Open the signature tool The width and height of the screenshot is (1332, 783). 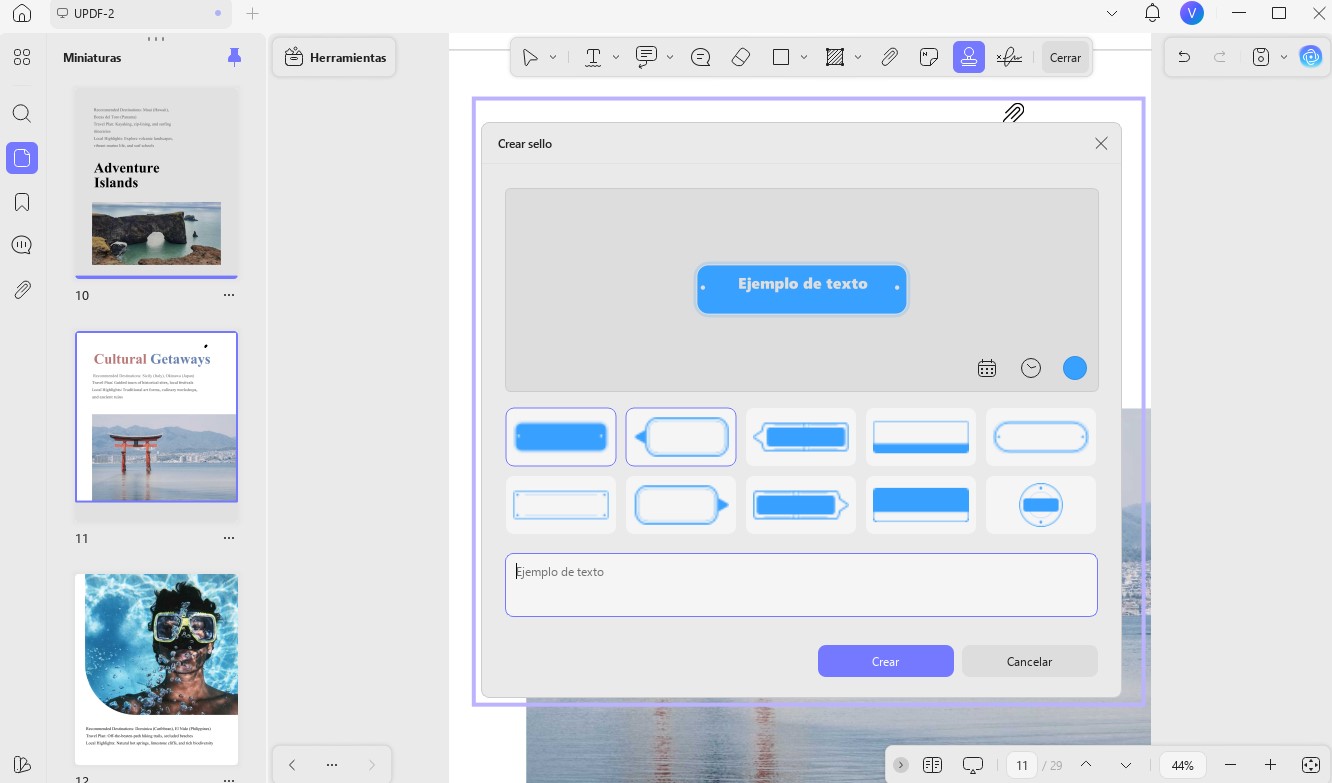[x=1009, y=57]
